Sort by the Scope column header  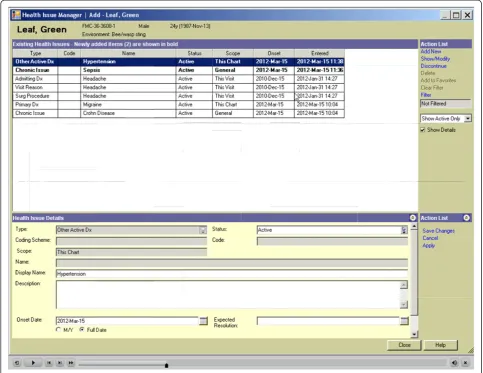tap(233, 53)
